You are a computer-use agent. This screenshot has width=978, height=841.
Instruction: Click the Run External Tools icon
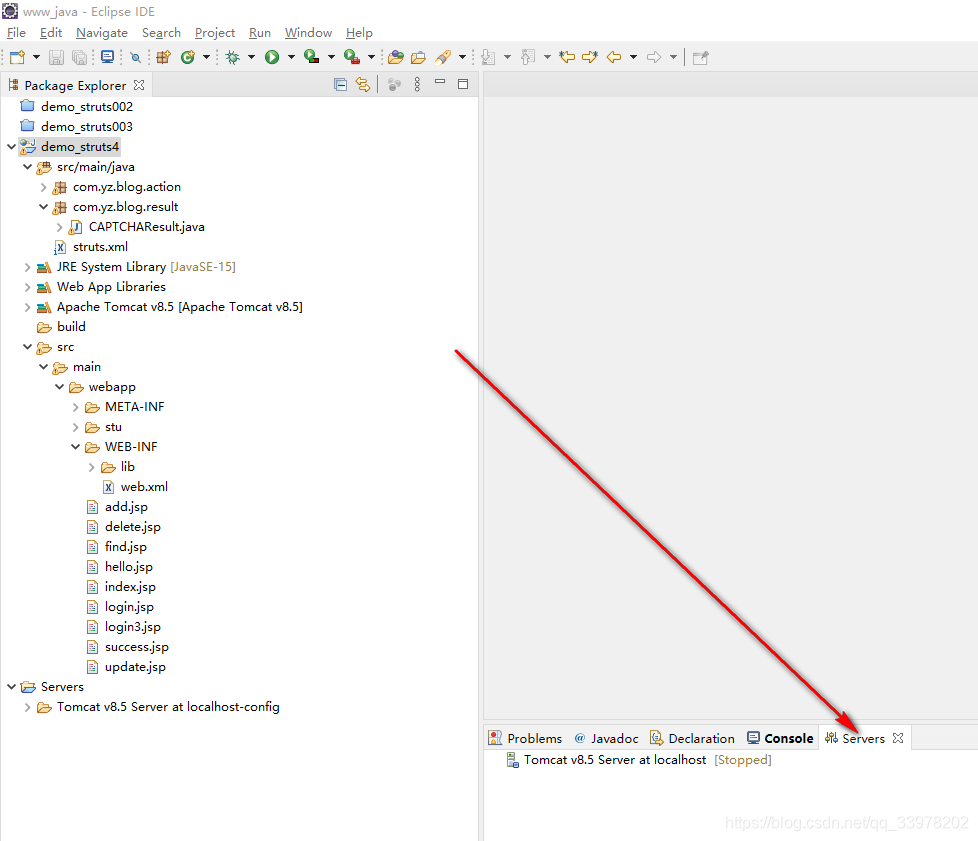[x=352, y=57]
